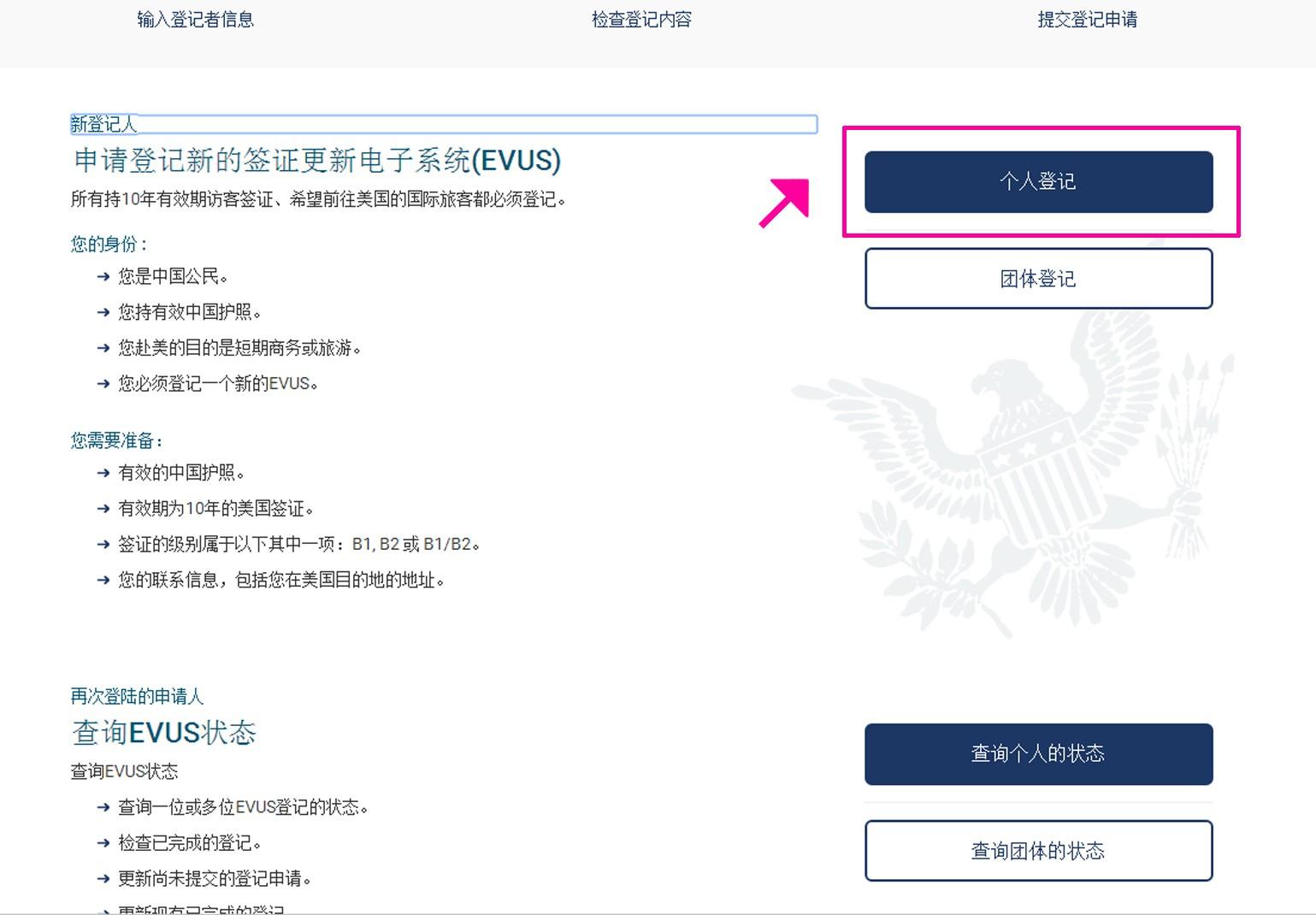Select the 提交登记申请 step tab
Viewport: 1316px width, 915px height.
coord(1088,19)
